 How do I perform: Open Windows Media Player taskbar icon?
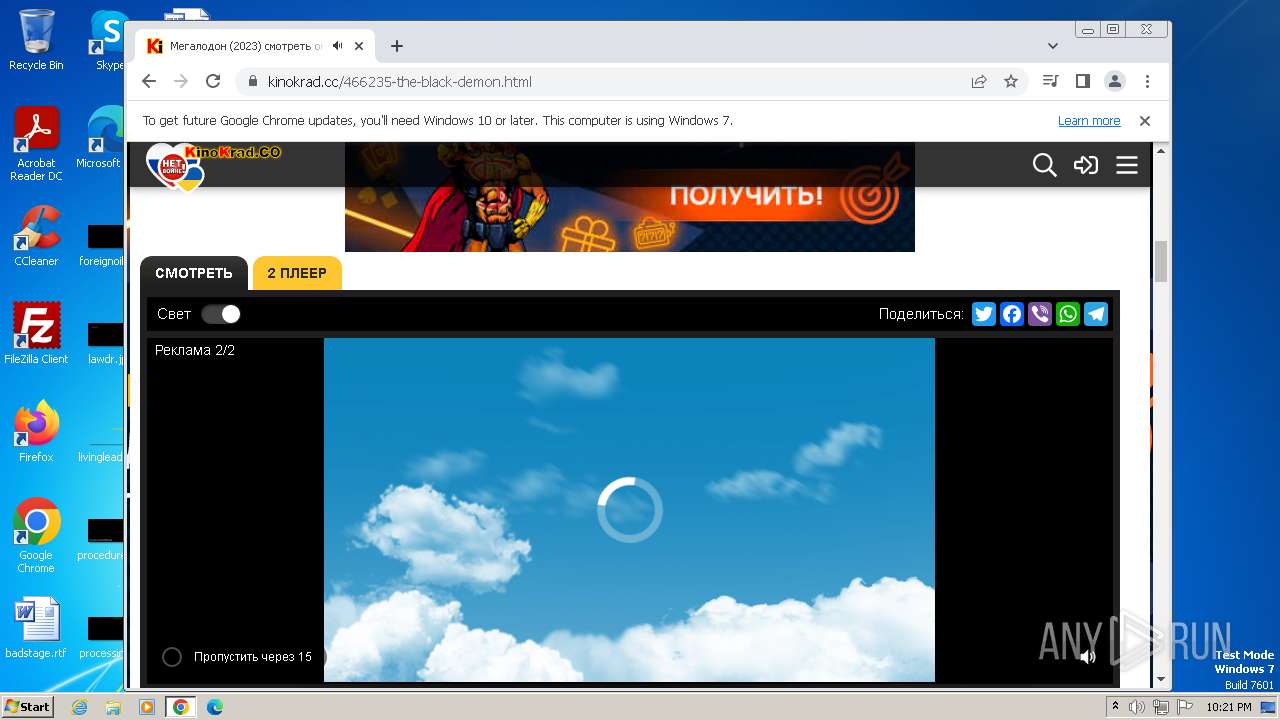pos(147,707)
